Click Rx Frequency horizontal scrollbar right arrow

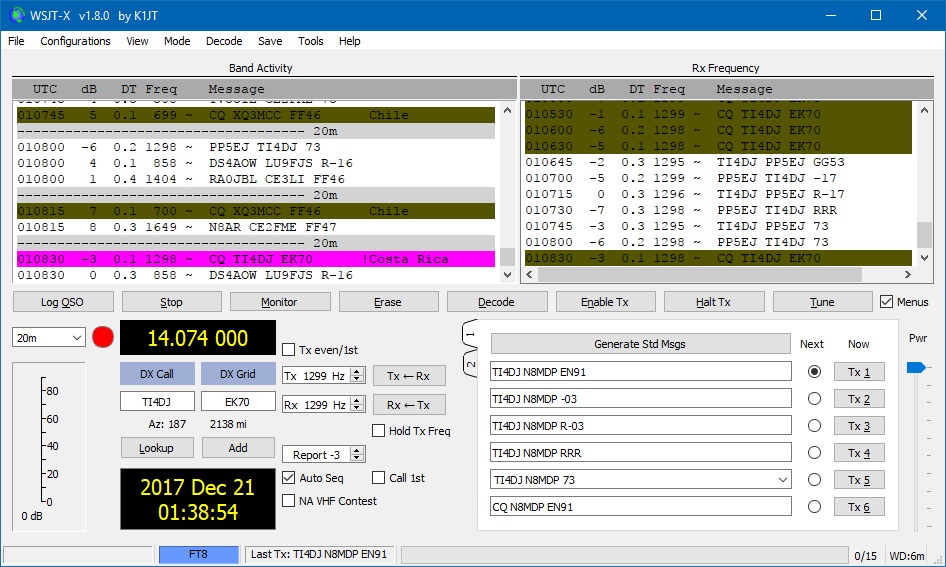pyautogui.click(x=908, y=274)
